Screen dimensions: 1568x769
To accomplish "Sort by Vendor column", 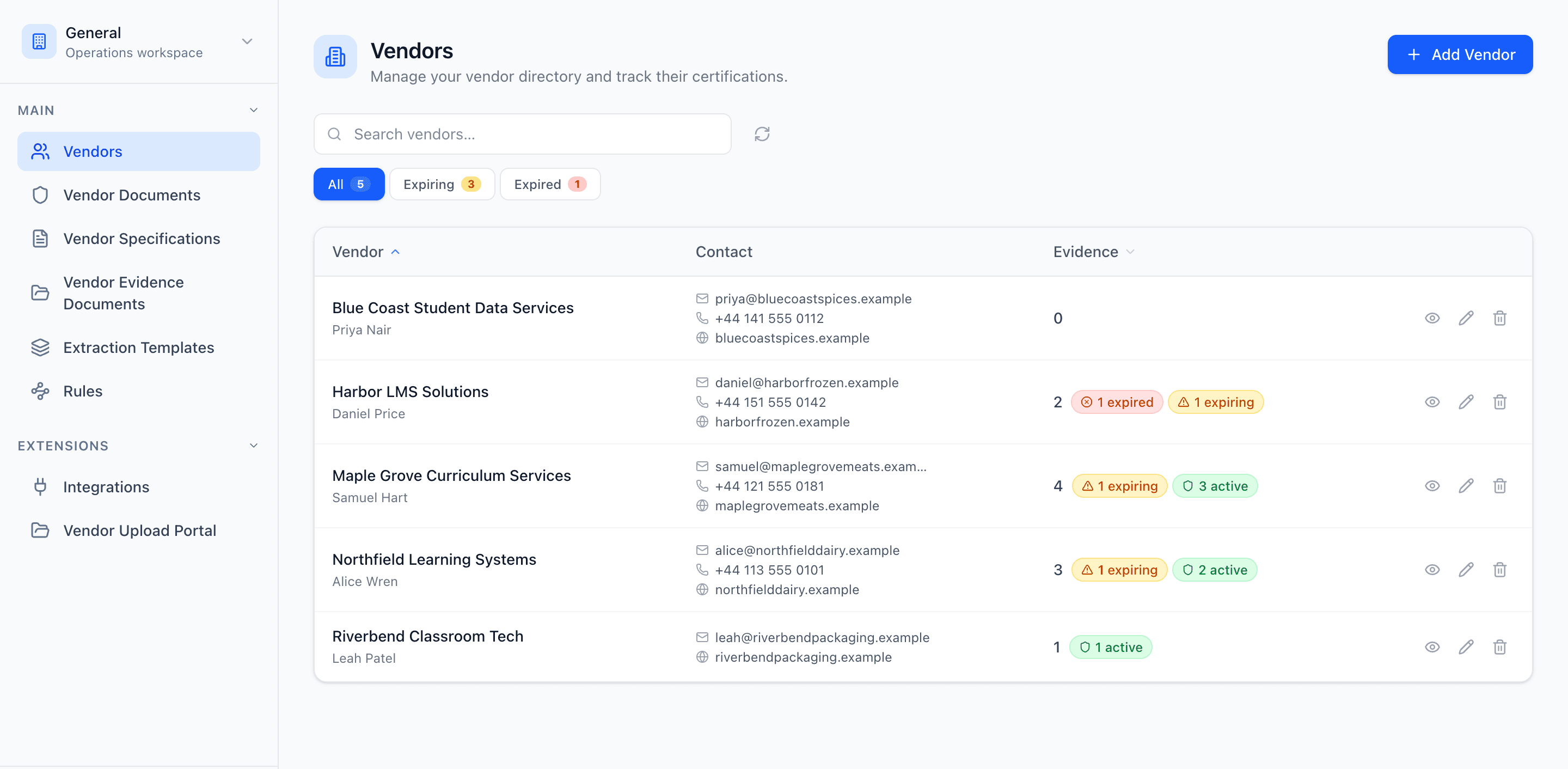I will [366, 252].
